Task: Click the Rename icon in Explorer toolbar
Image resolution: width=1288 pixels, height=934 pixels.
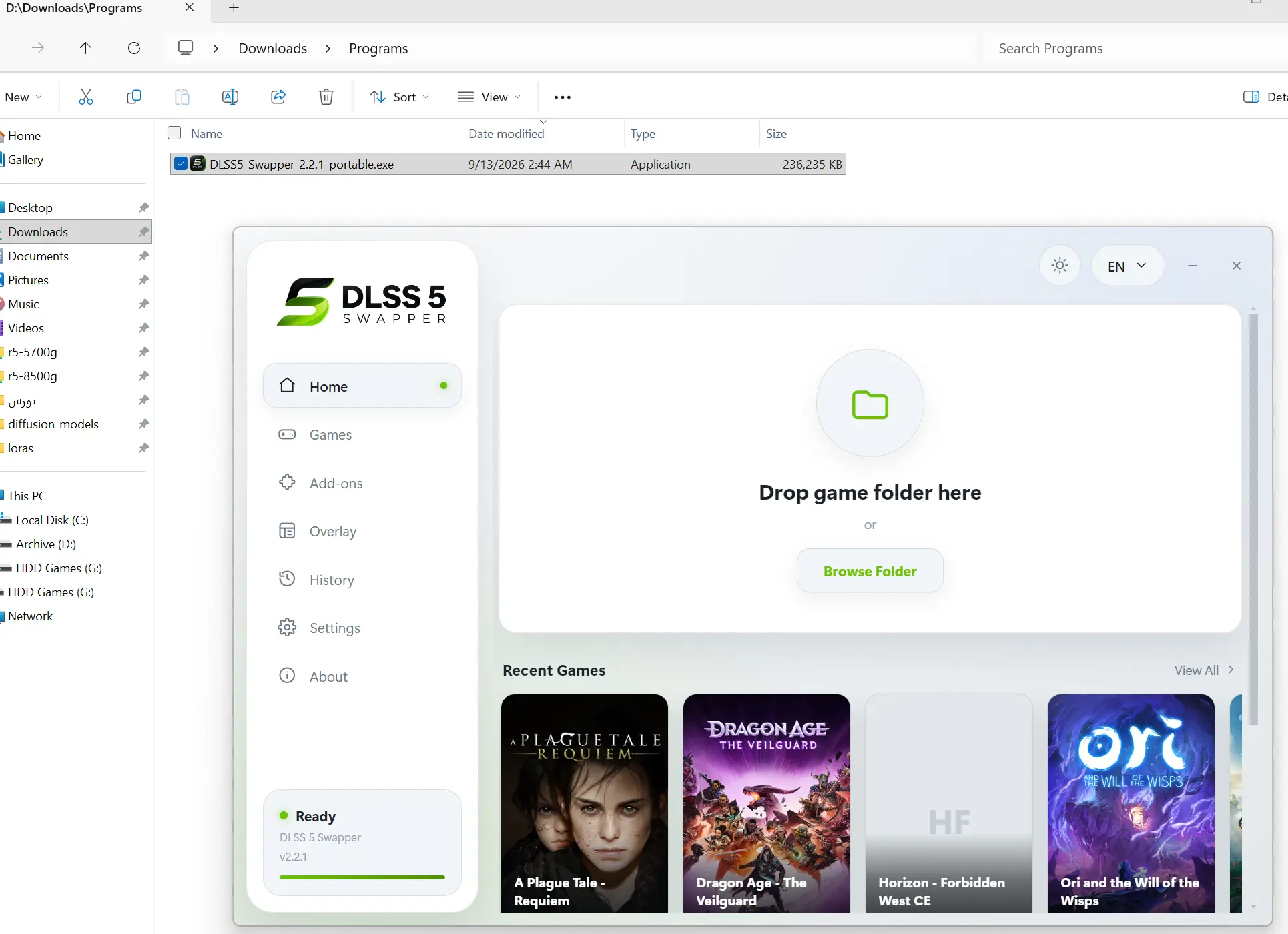Action: [x=230, y=97]
